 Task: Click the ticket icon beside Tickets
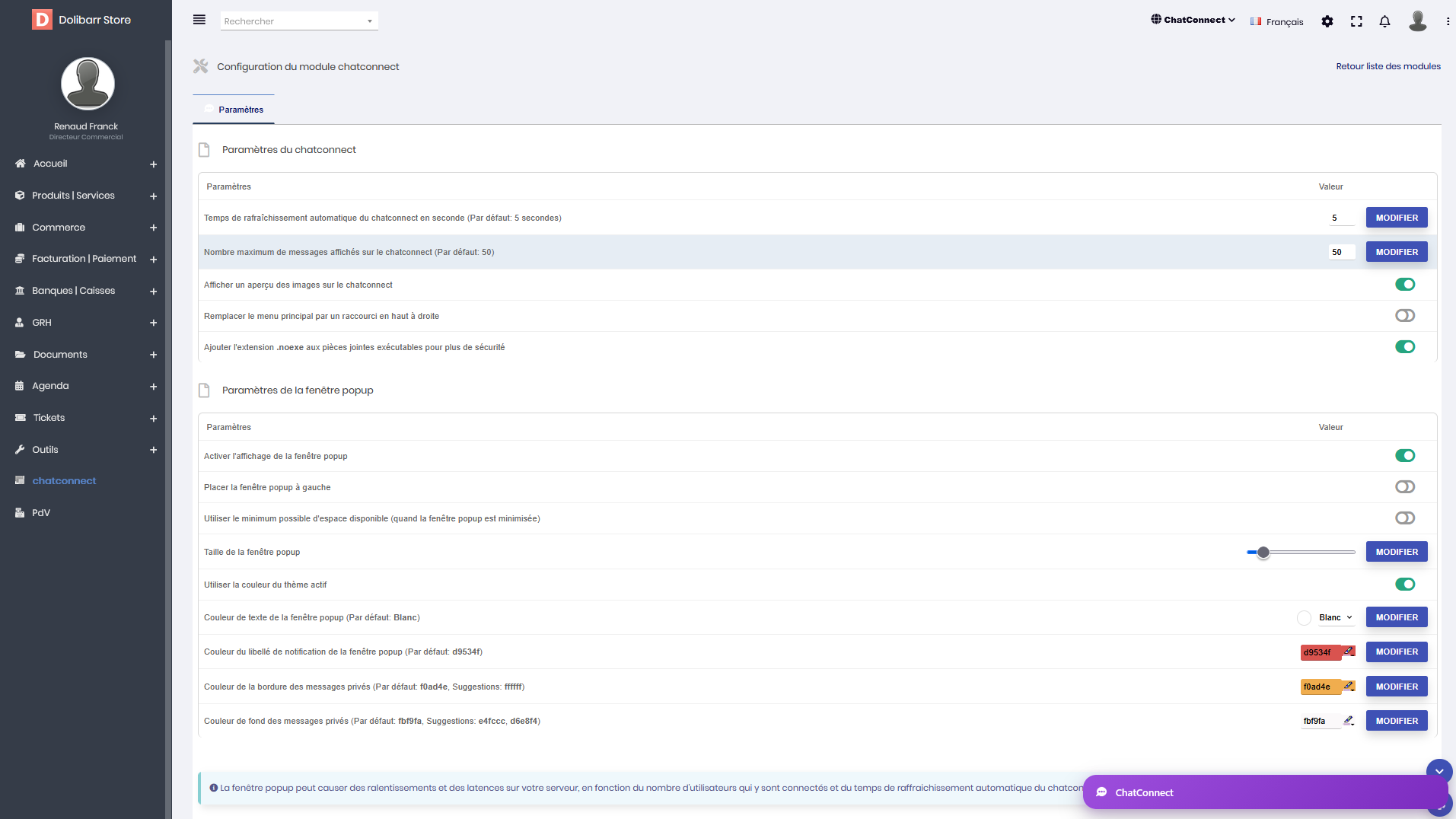[20, 418]
